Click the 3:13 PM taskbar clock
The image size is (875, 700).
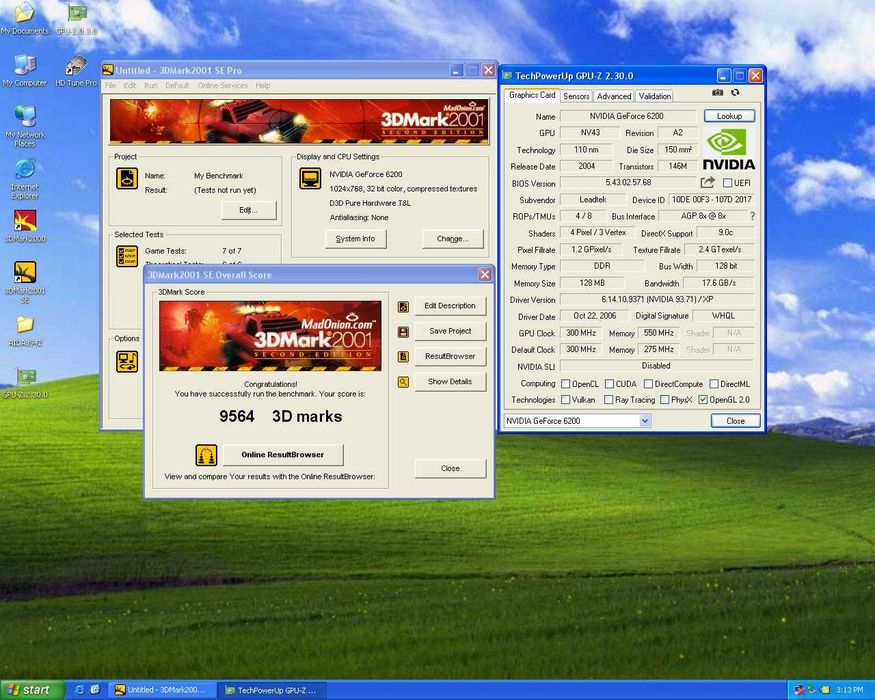point(849,691)
